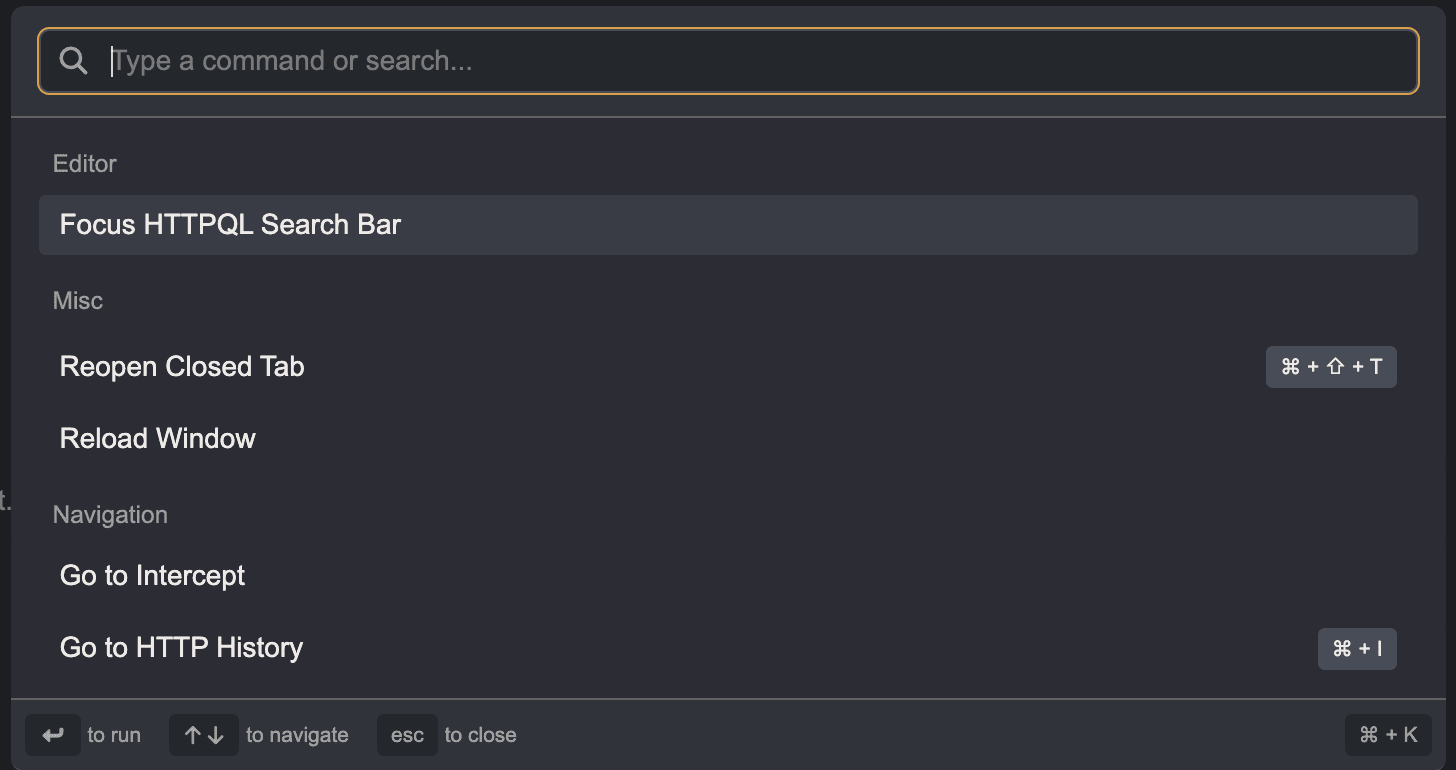Click the up/down arrows navigate icon

click(x=204, y=735)
